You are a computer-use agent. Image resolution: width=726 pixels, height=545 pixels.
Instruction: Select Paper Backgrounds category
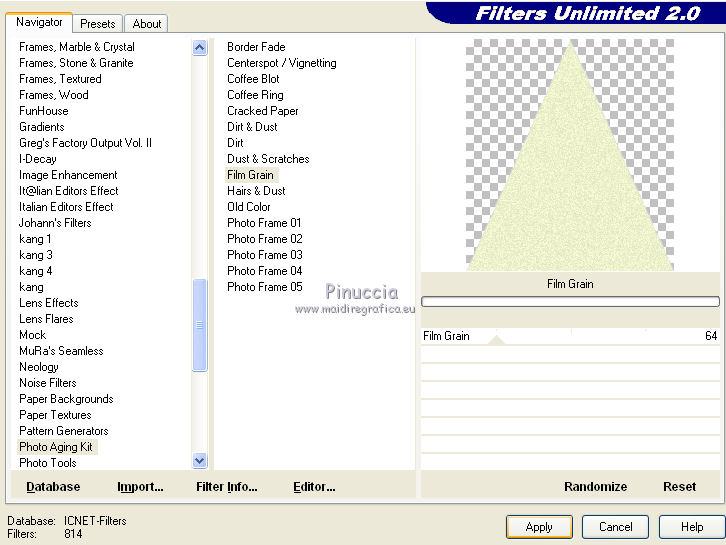coord(66,399)
